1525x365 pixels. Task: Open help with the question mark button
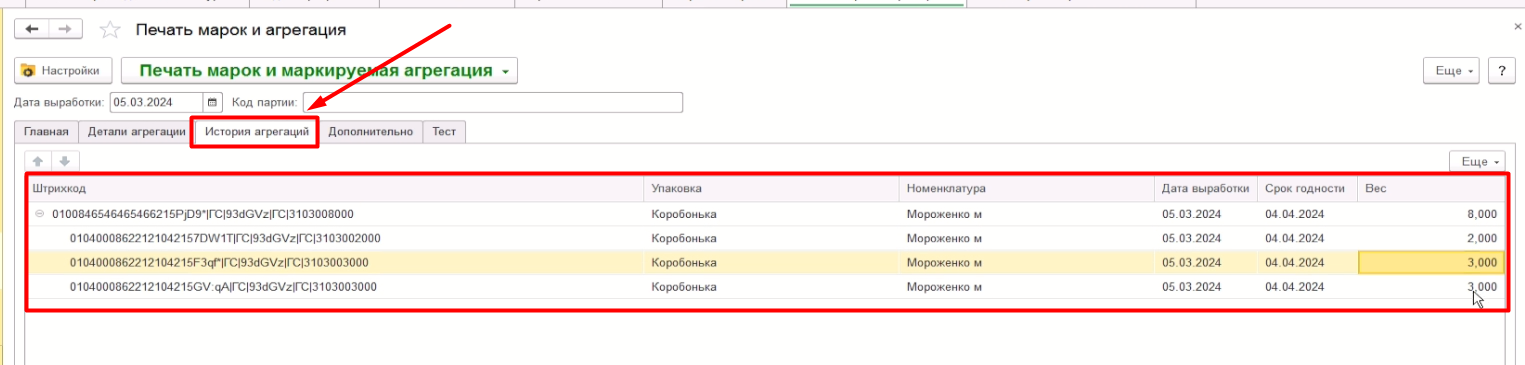pos(1501,71)
